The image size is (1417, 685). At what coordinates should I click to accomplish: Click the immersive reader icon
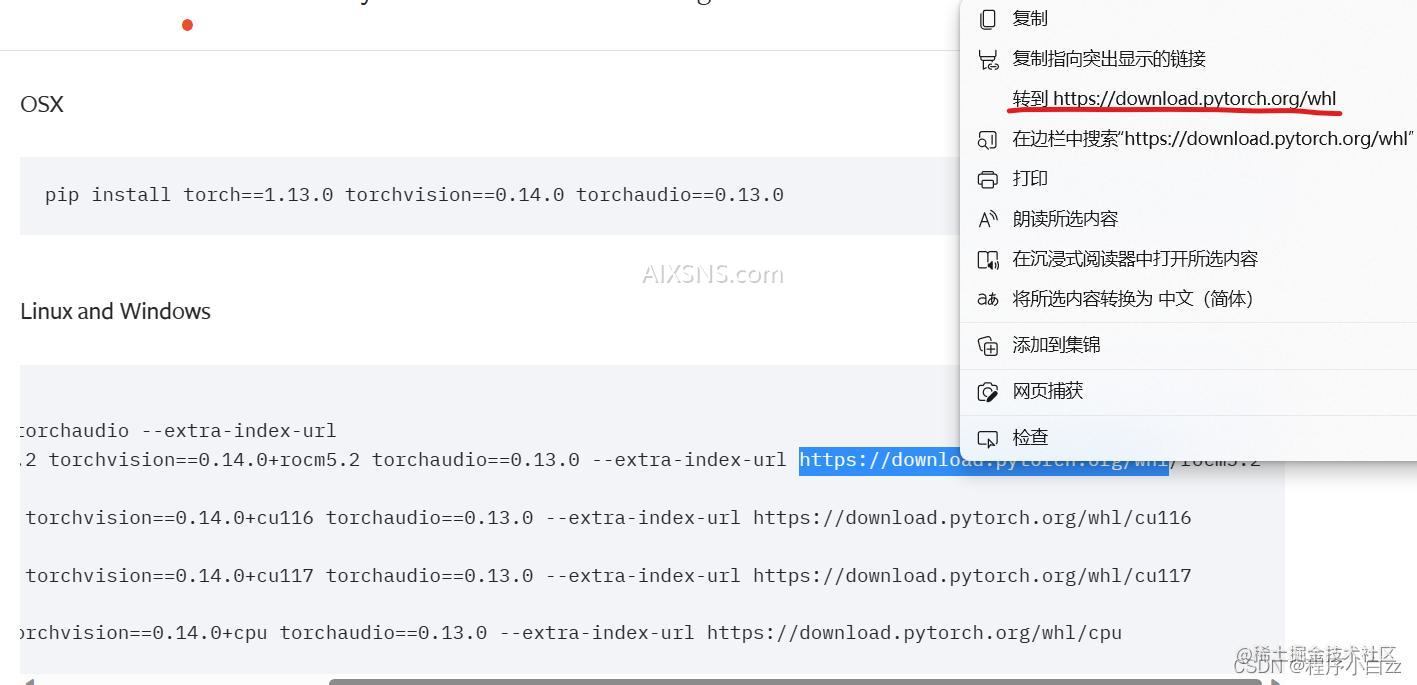[988, 259]
